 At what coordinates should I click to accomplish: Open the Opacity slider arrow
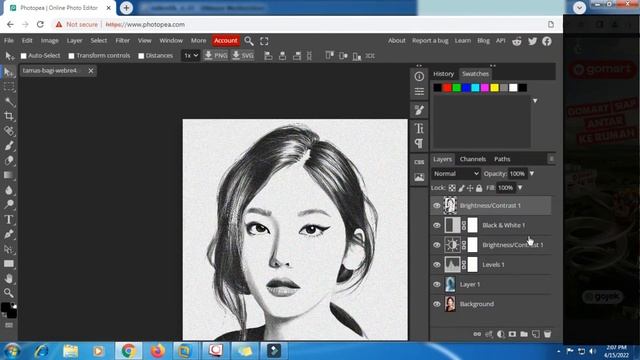coord(532,174)
